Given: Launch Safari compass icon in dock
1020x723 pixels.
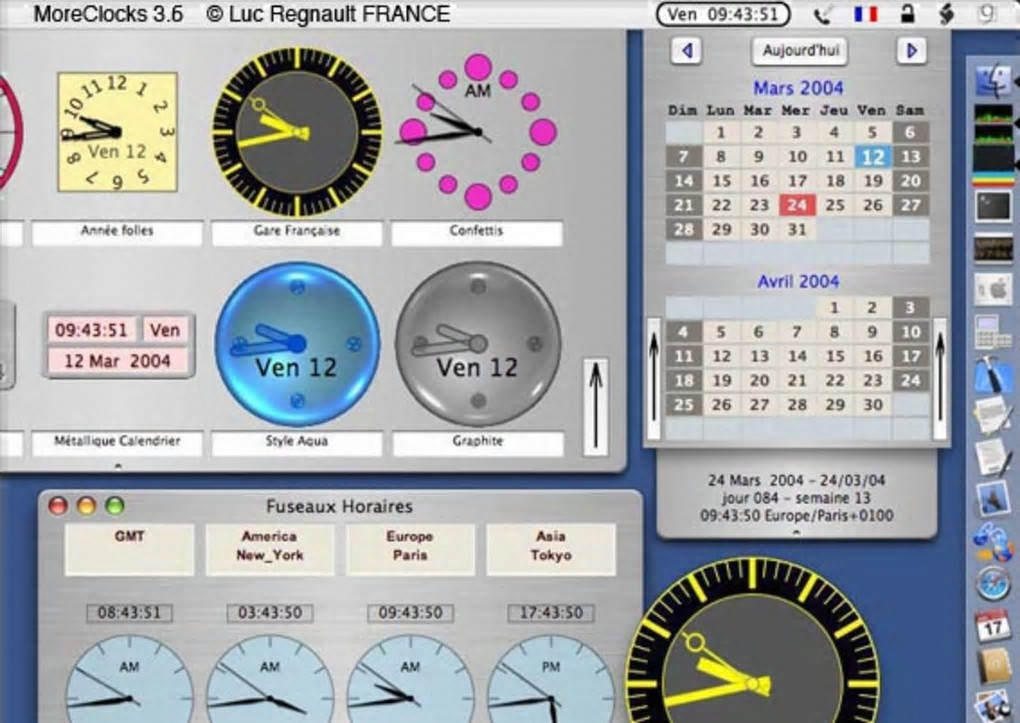Looking at the screenshot, I should click(993, 583).
